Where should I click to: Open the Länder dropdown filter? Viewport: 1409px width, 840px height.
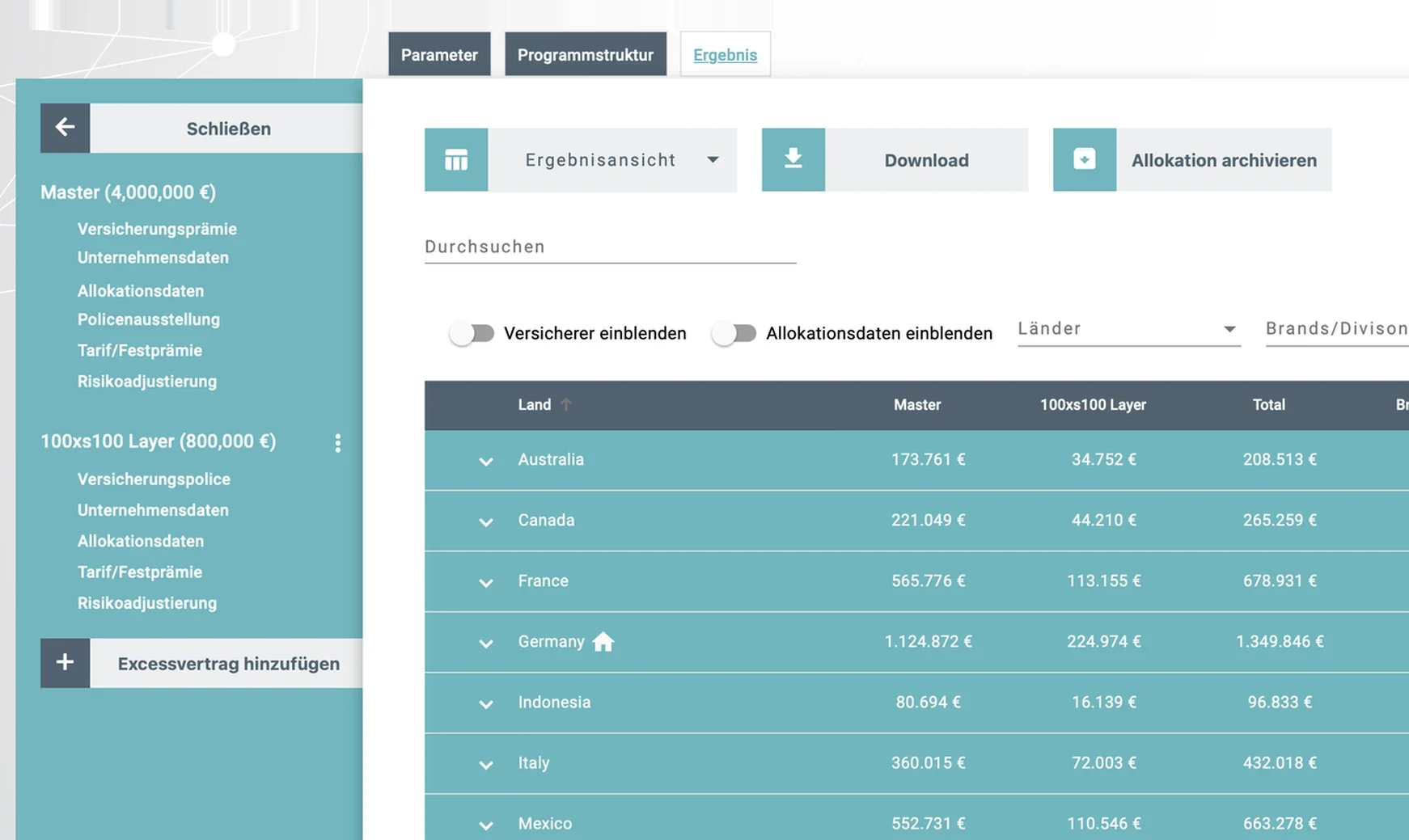(x=1129, y=329)
